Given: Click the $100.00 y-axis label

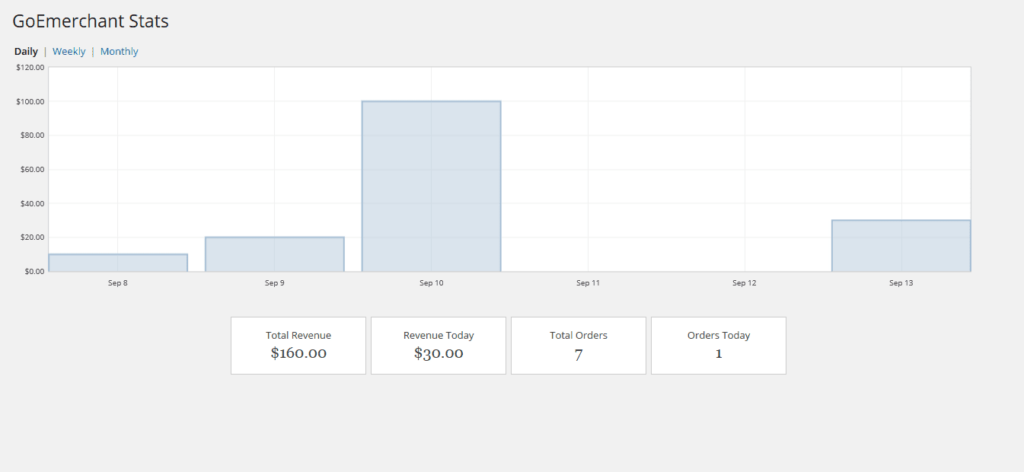Looking at the screenshot, I should 30,101.
